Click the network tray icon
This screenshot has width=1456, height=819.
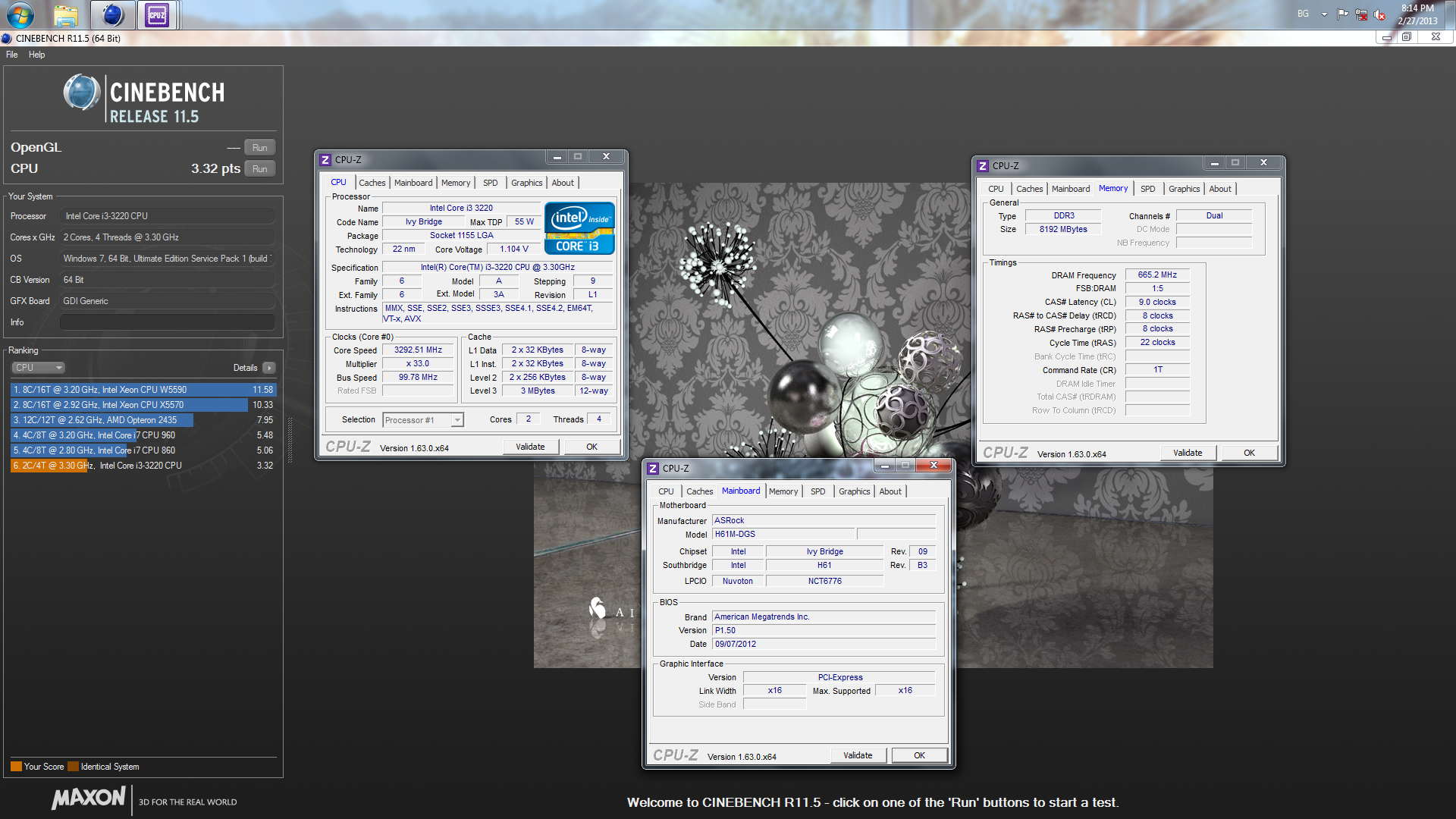pos(1361,14)
